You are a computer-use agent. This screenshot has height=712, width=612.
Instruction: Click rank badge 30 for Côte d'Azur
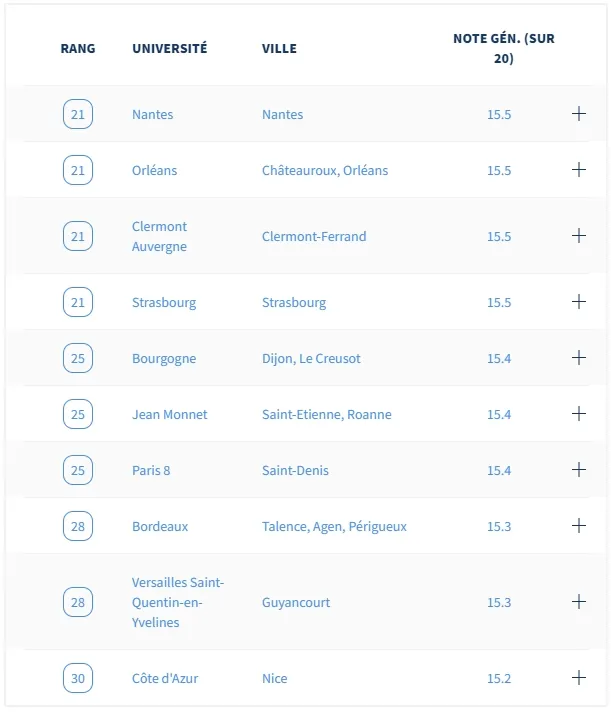coord(78,678)
